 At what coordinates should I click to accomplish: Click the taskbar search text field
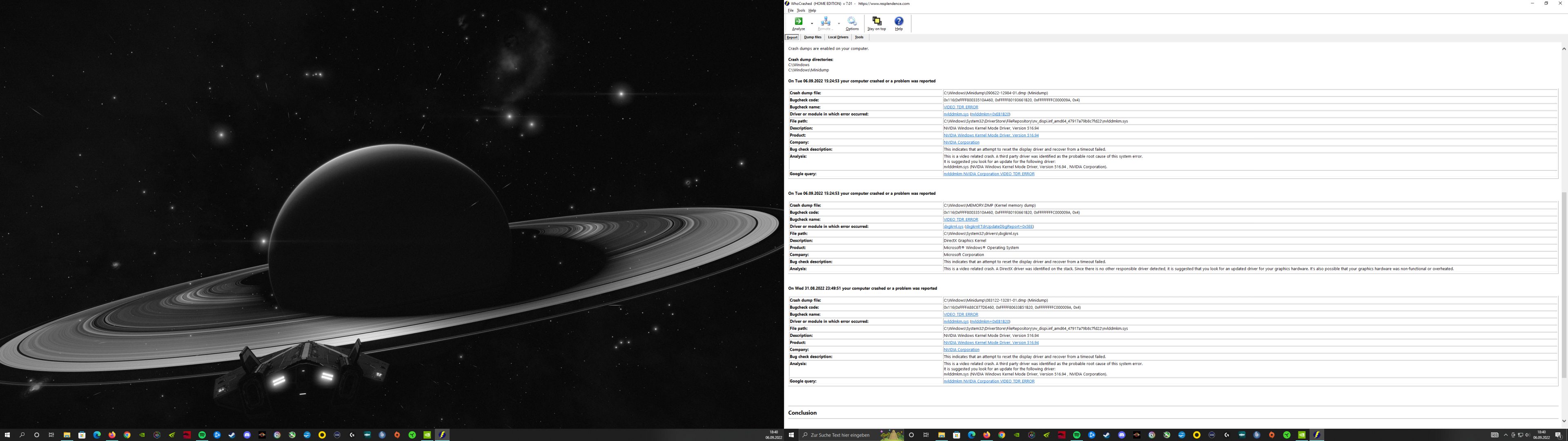(x=840, y=435)
